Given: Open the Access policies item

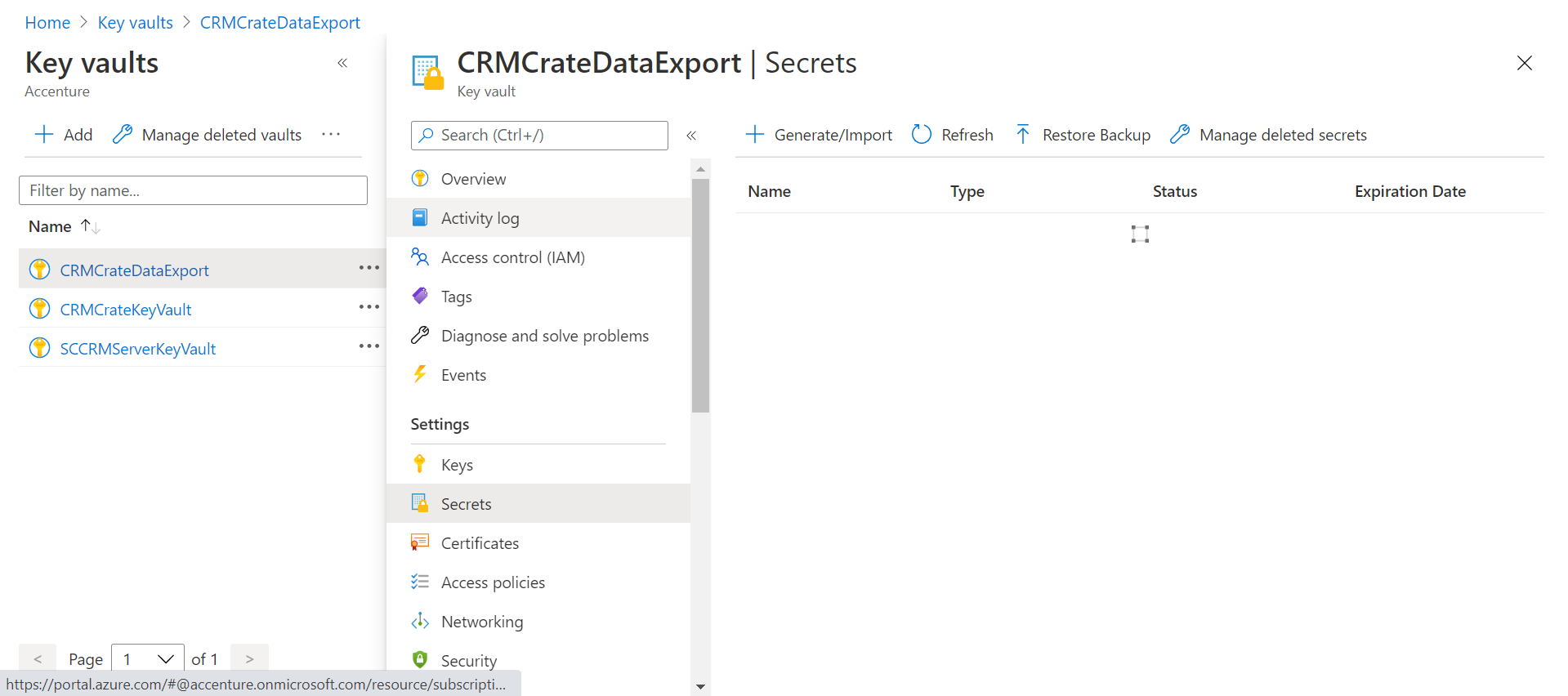Looking at the screenshot, I should point(538,582).
